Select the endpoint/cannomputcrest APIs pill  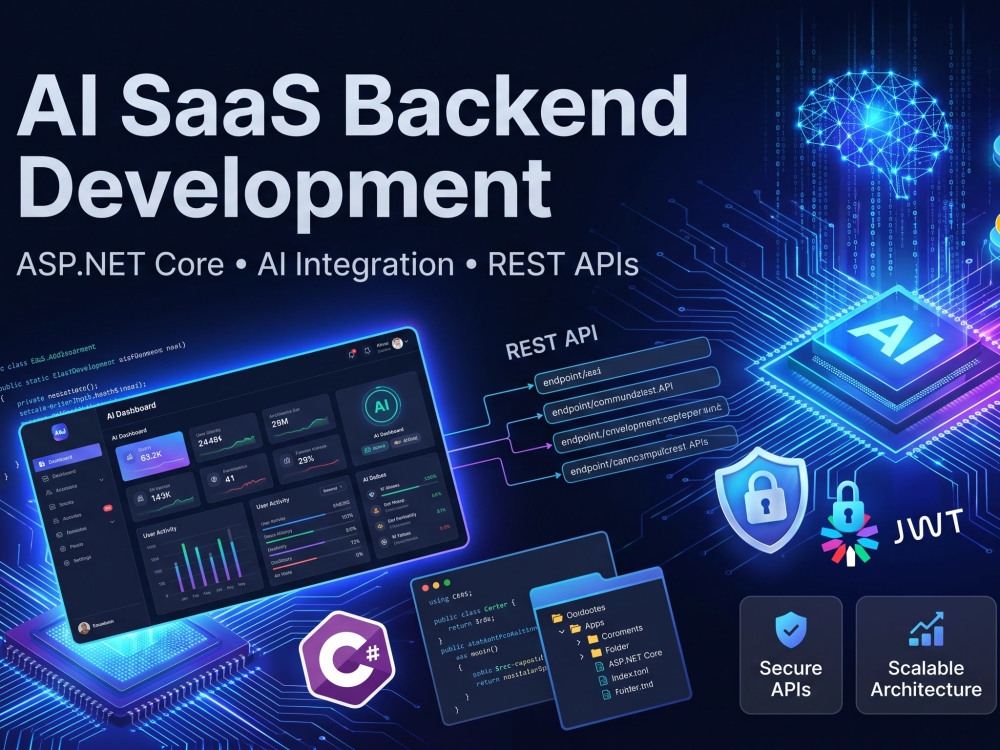click(x=649, y=454)
